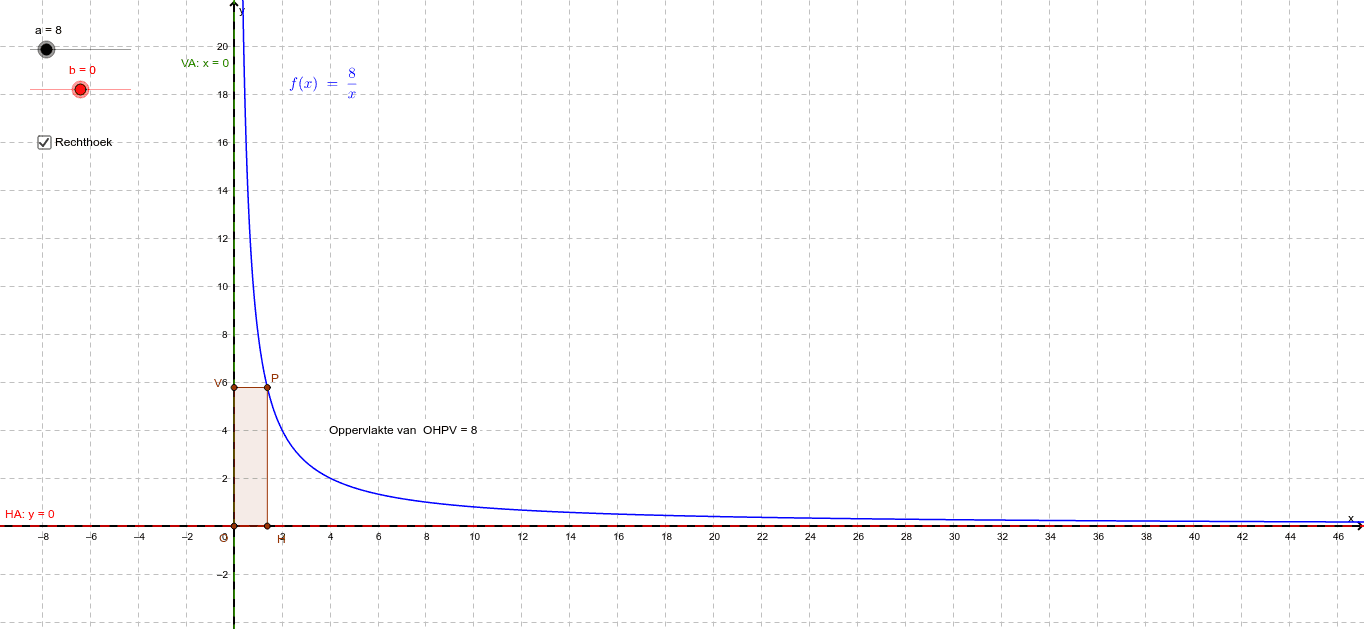Image resolution: width=1366 pixels, height=631 pixels.
Task: Select origin point O
Action: [x=234, y=525]
